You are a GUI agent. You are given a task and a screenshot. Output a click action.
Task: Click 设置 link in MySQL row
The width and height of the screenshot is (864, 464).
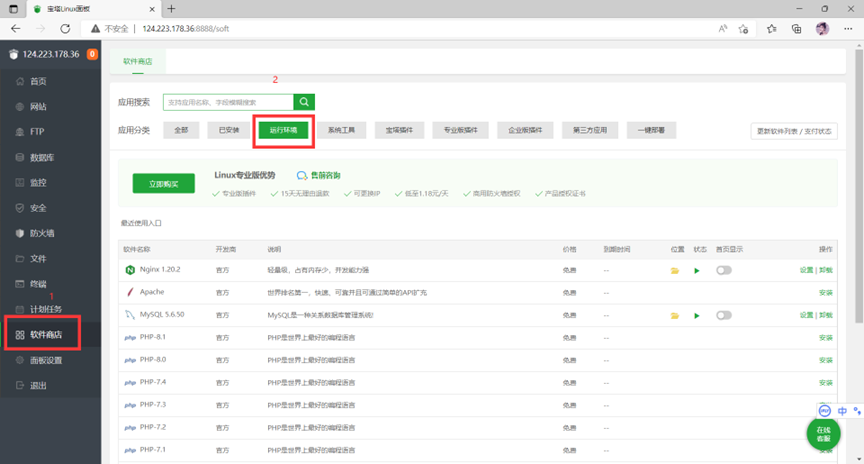pos(806,315)
